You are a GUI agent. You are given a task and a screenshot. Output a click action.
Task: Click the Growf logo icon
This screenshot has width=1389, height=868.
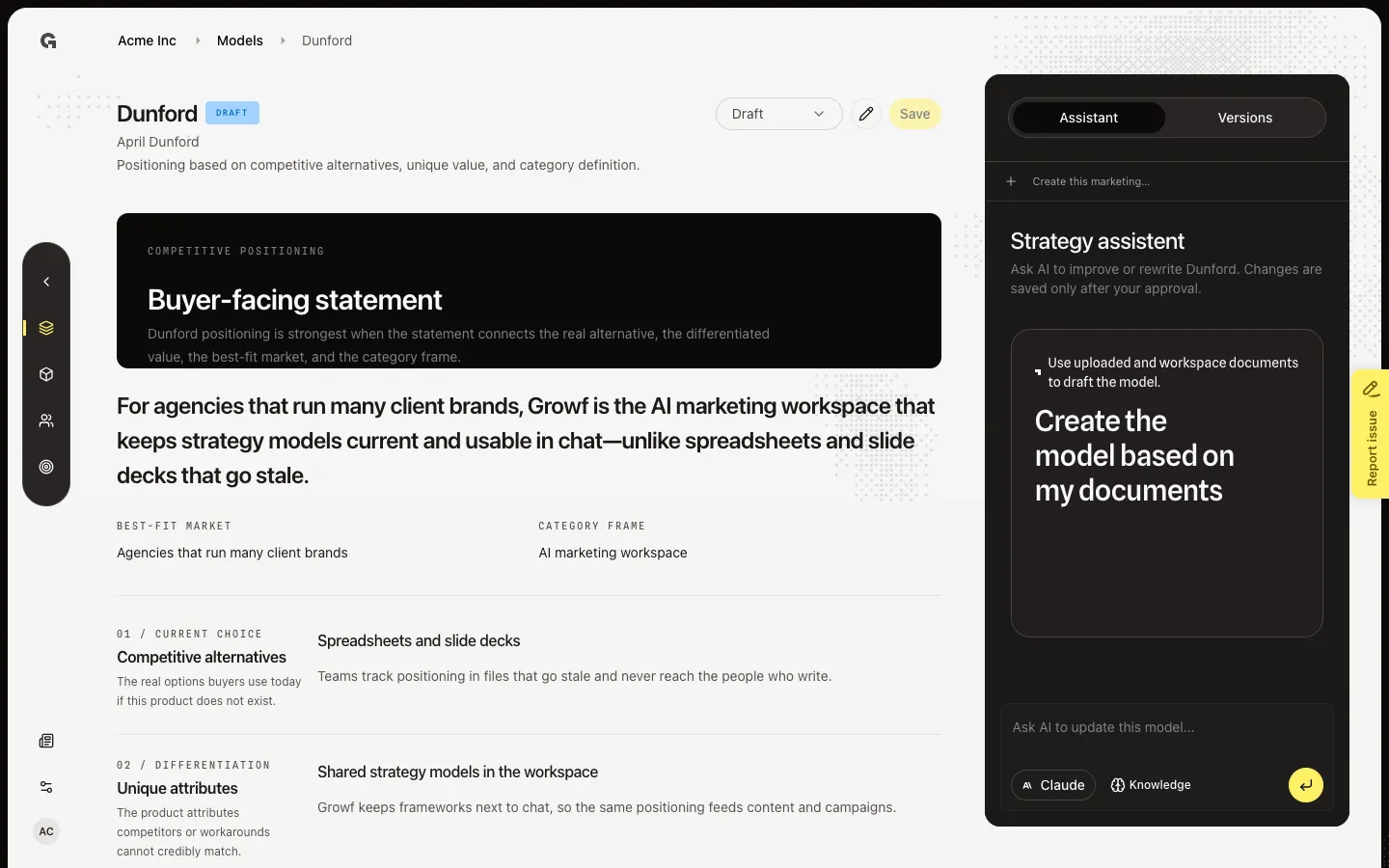coord(48,41)
